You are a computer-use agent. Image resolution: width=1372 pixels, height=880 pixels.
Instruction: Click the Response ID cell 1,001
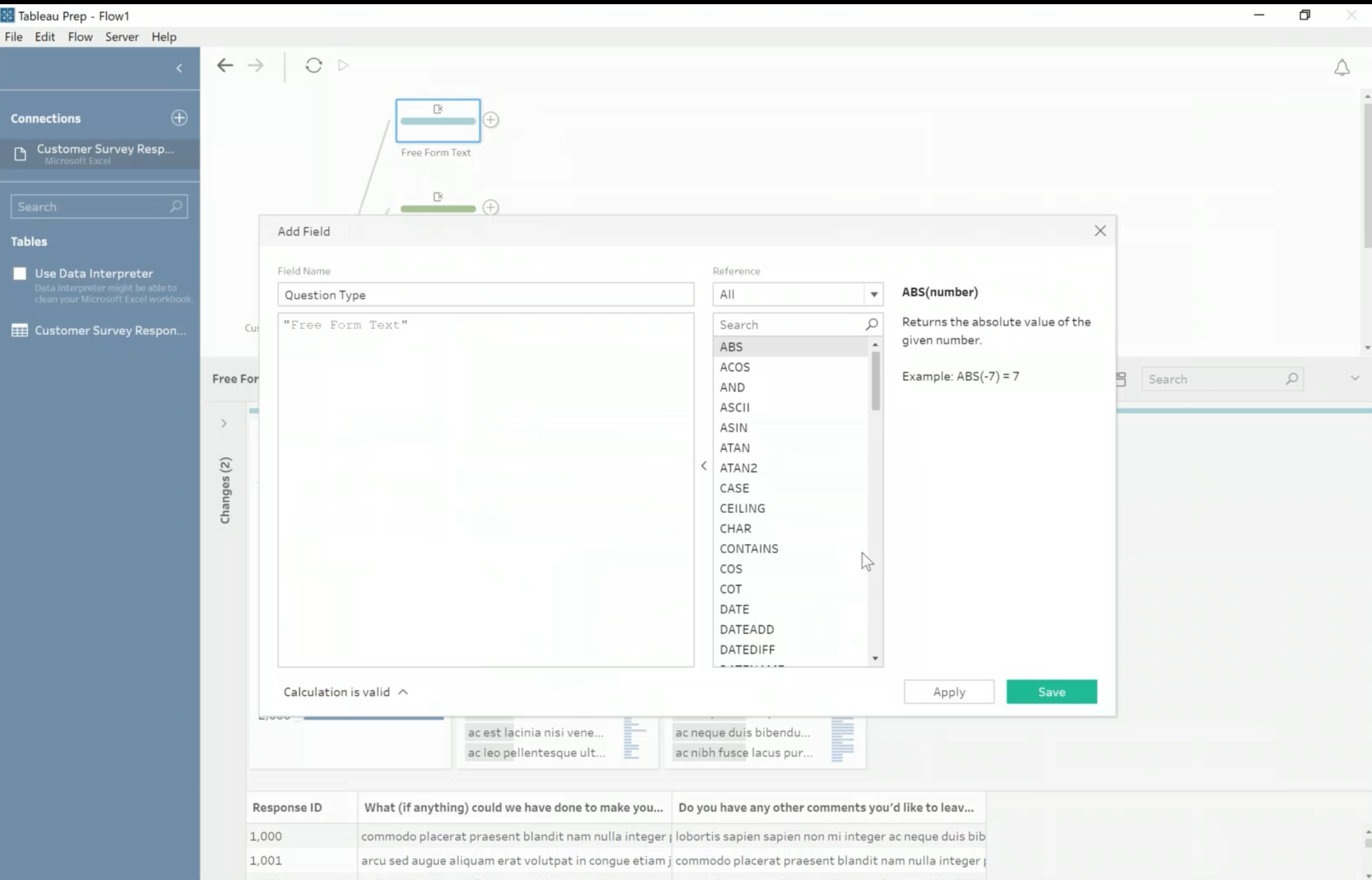[302, 861]
